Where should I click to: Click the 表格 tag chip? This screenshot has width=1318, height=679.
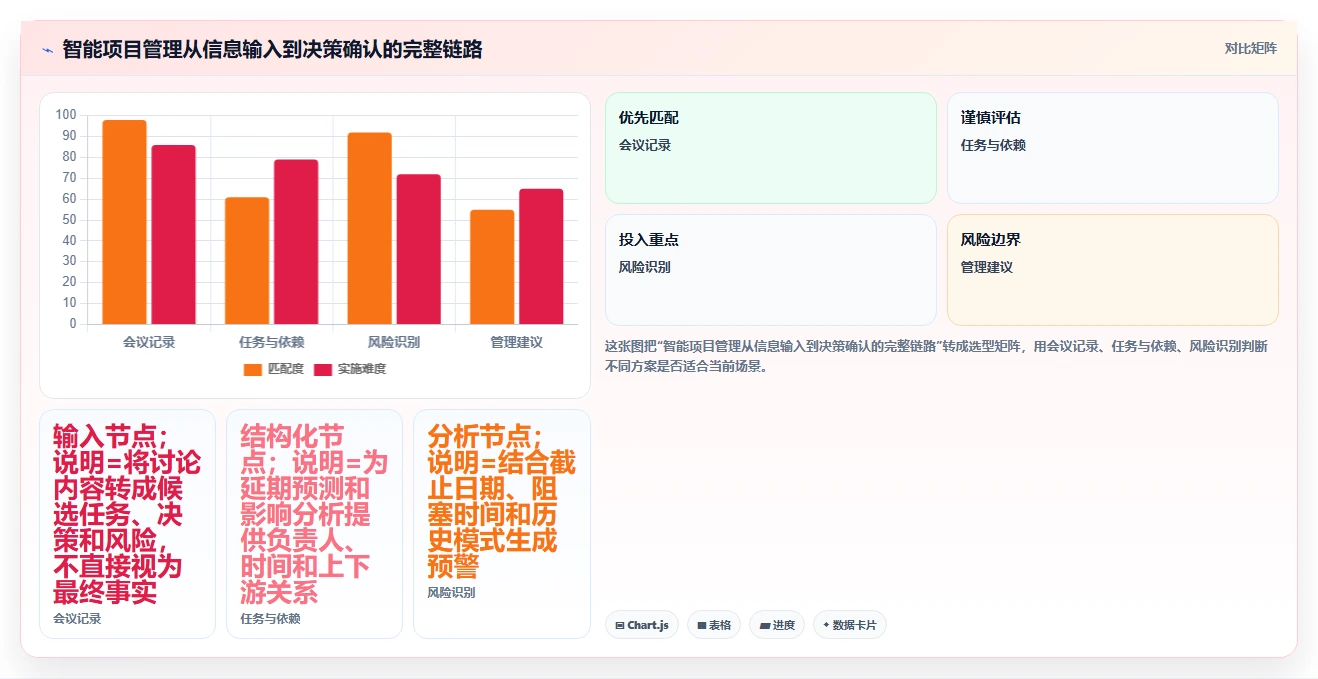pos(714,625)
